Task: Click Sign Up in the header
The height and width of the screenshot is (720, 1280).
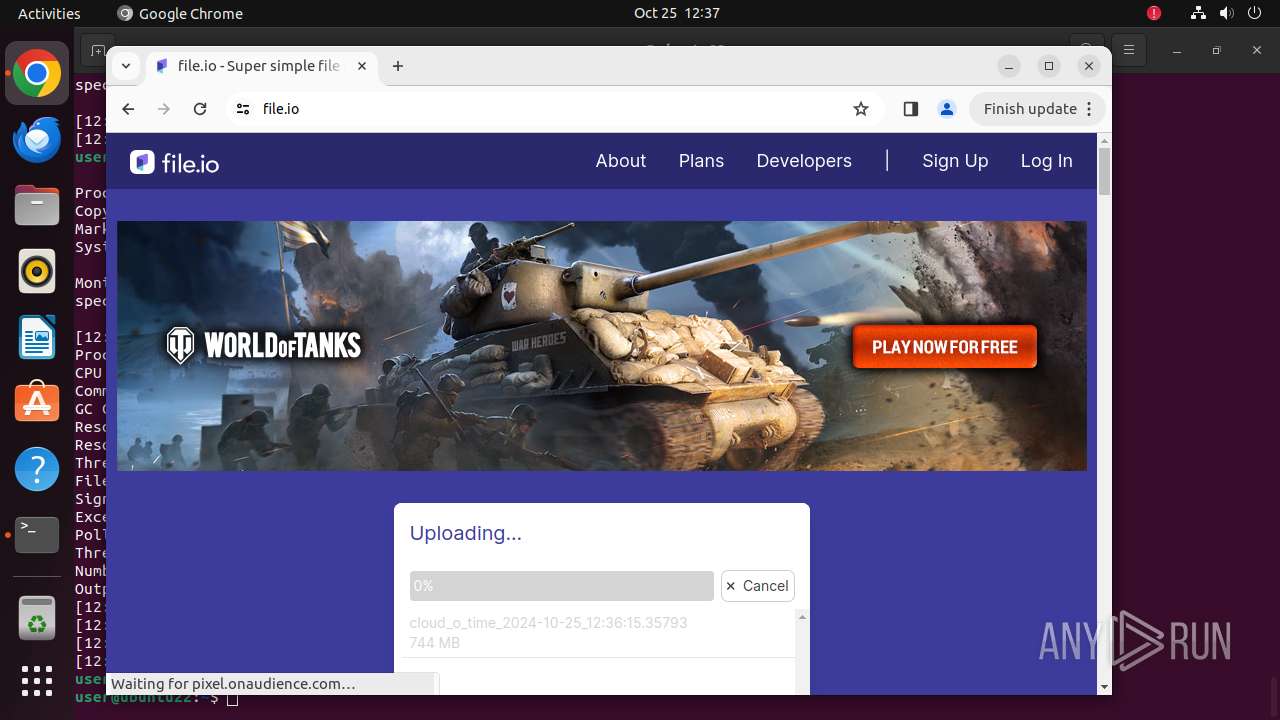Action: click(955, 161)
